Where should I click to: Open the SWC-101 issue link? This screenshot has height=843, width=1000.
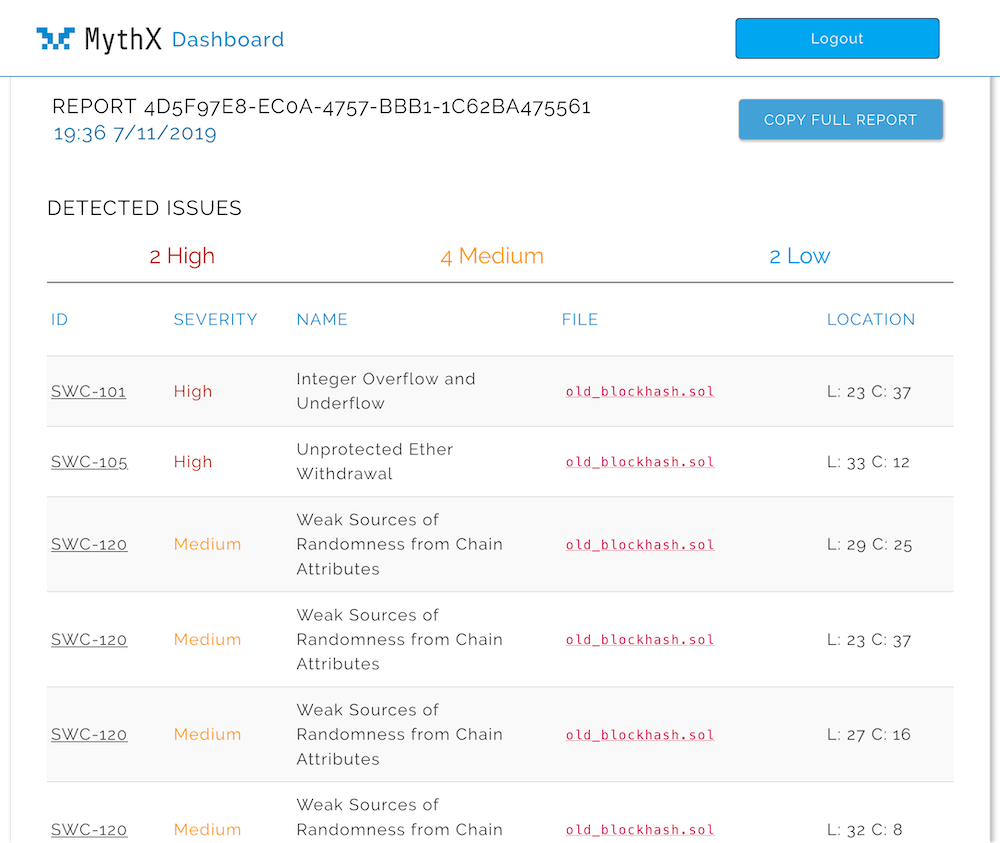pos(89,392)
